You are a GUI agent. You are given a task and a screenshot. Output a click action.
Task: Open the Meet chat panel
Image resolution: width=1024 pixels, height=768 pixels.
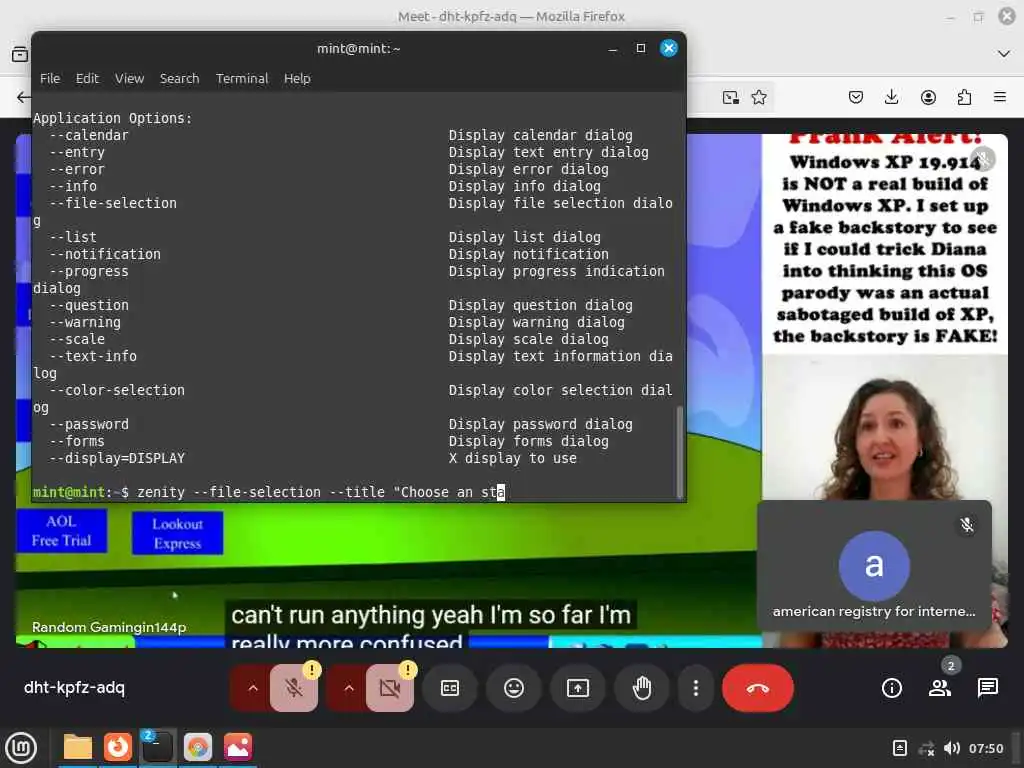pos(987,688)
